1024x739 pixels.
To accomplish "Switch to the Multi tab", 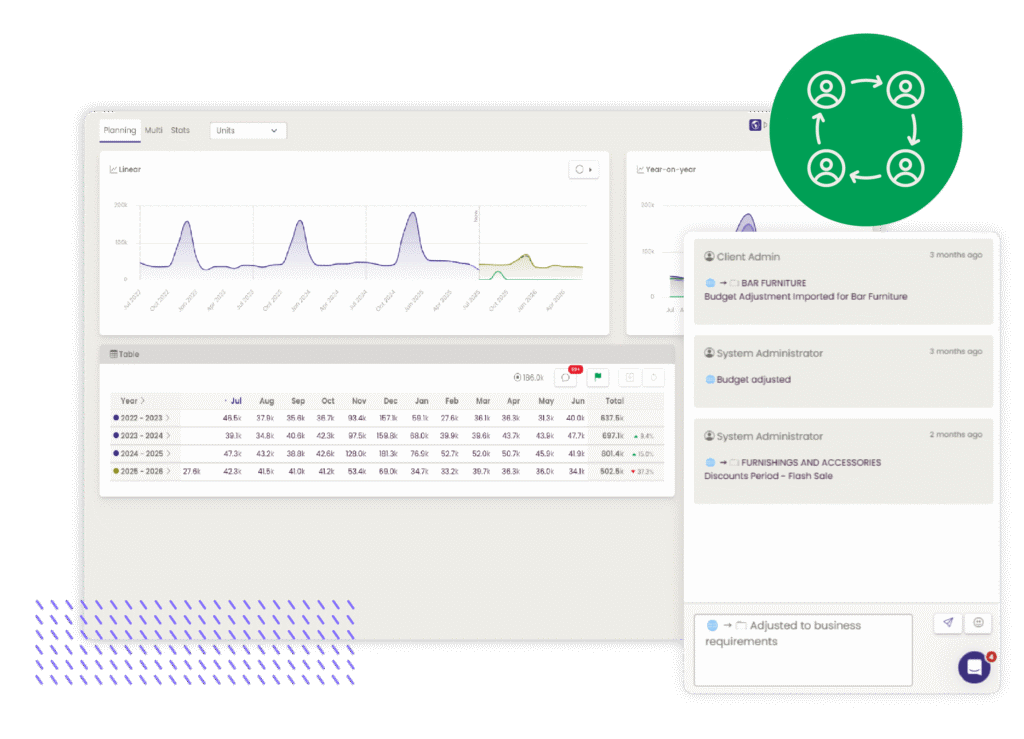I will (153, 130).
